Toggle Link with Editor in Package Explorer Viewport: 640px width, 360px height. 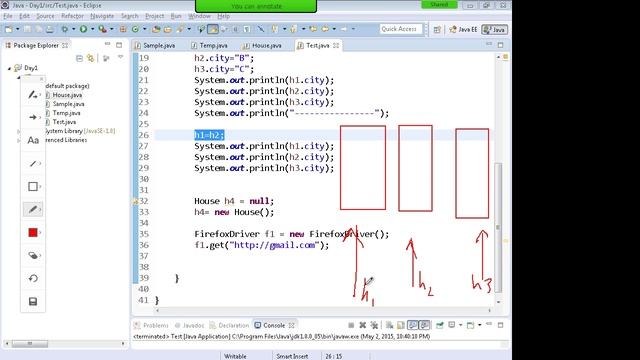tap(90, 58)
